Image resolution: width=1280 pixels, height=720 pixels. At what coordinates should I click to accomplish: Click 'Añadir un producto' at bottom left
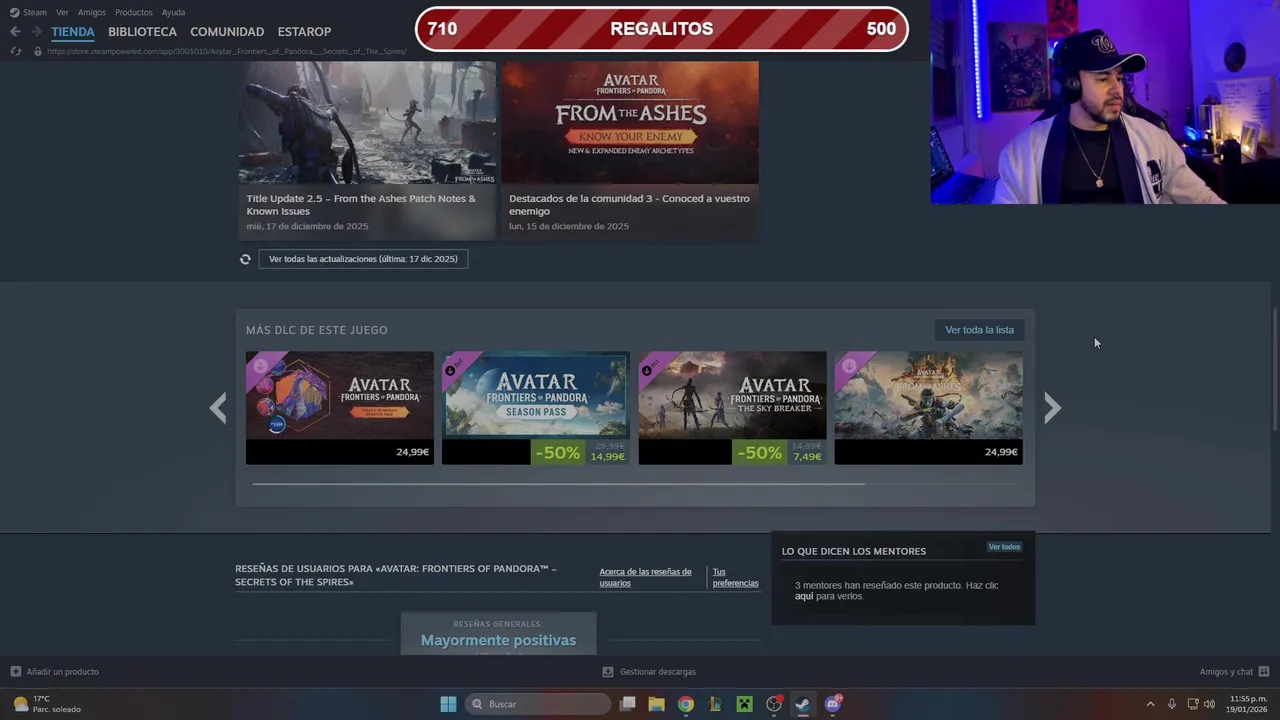click(x=63, y=672)
